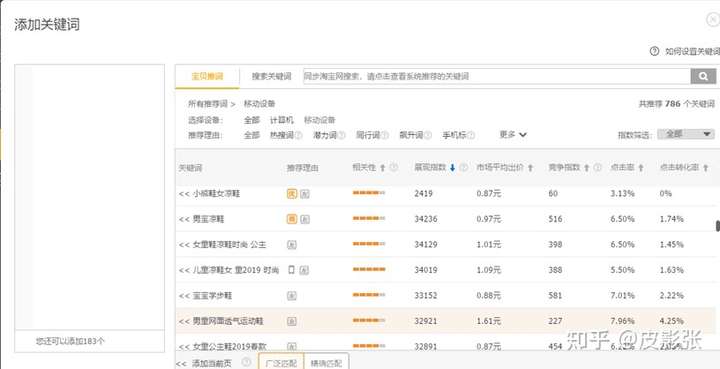Add keyword 宝宝学步鞋 with << arrow
This screenshot has width=720, height=369.
pyautogui.click(x=184, y=296)
